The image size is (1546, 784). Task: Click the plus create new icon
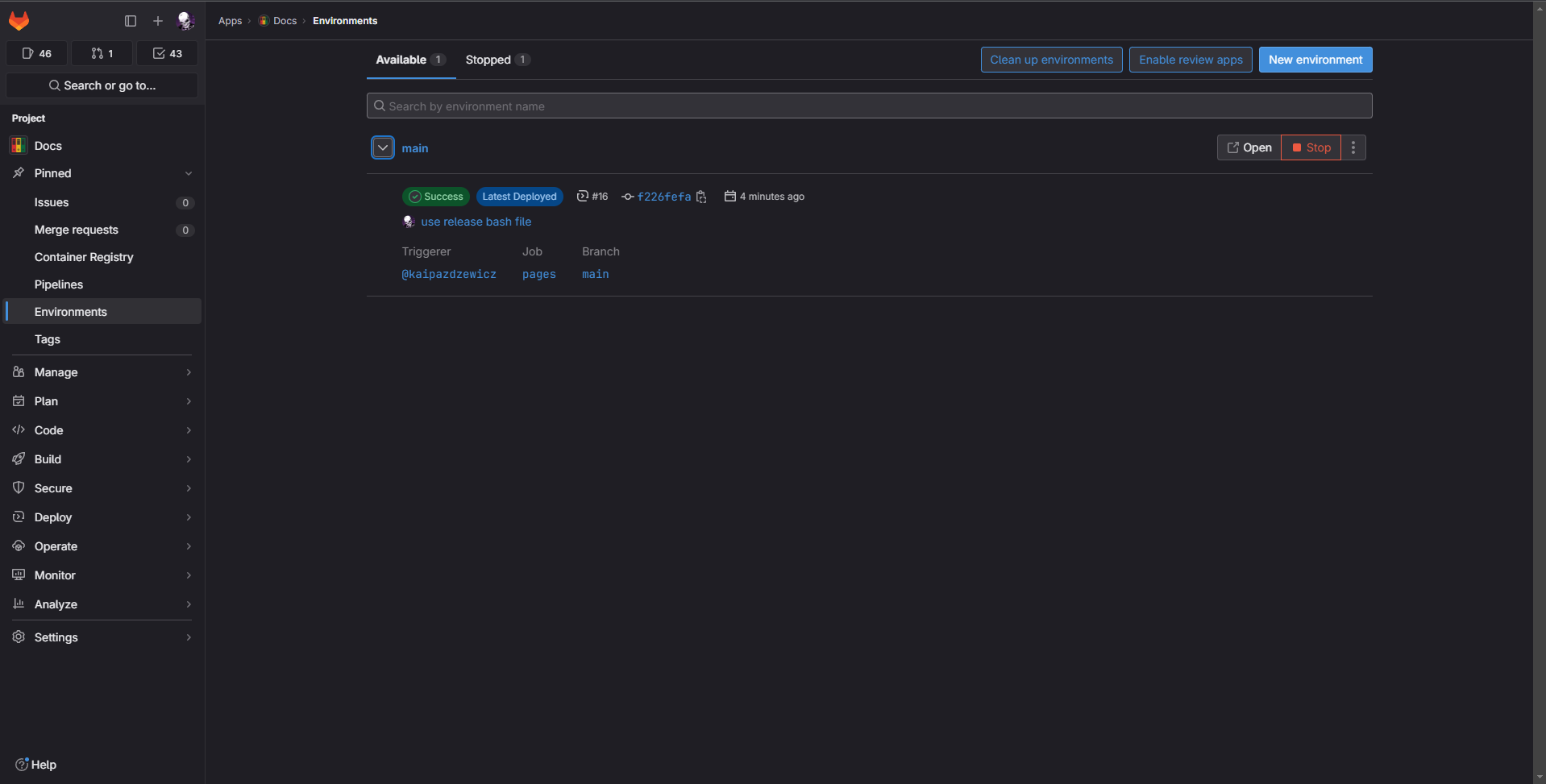(158, 21)
